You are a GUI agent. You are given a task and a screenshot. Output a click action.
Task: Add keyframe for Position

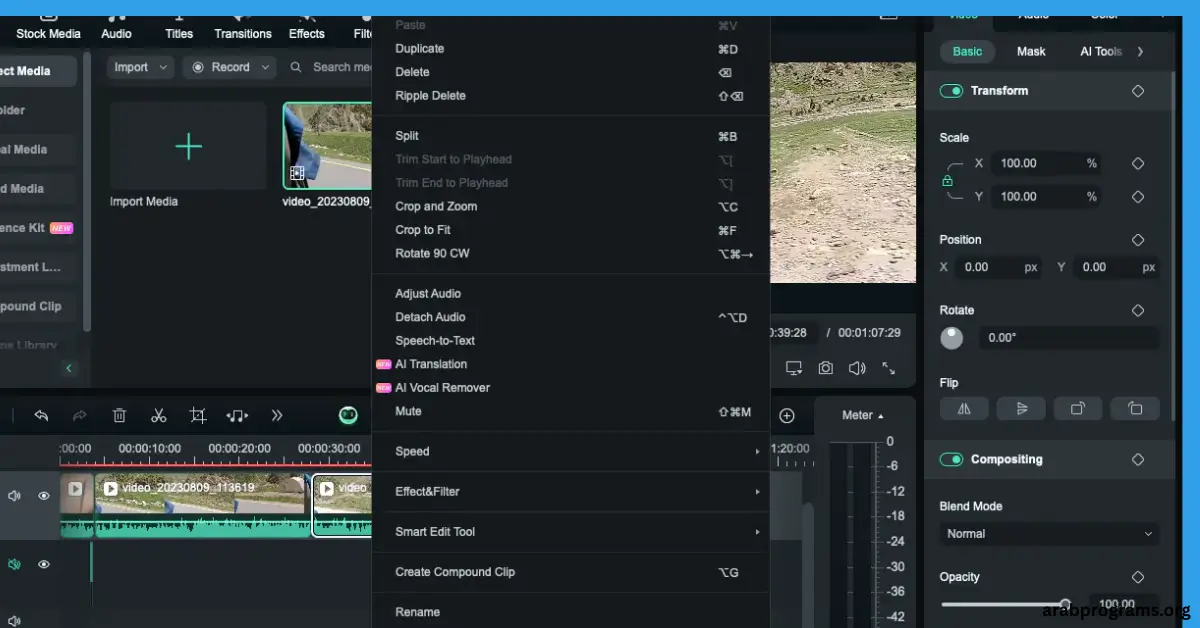click(x=1138, y=240)
